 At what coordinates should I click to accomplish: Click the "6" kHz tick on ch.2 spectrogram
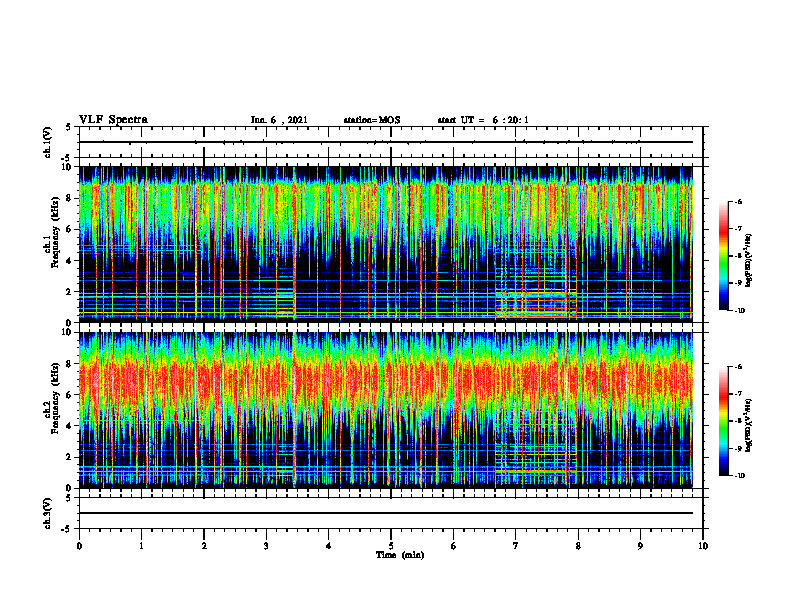click(x=70, y=395)
